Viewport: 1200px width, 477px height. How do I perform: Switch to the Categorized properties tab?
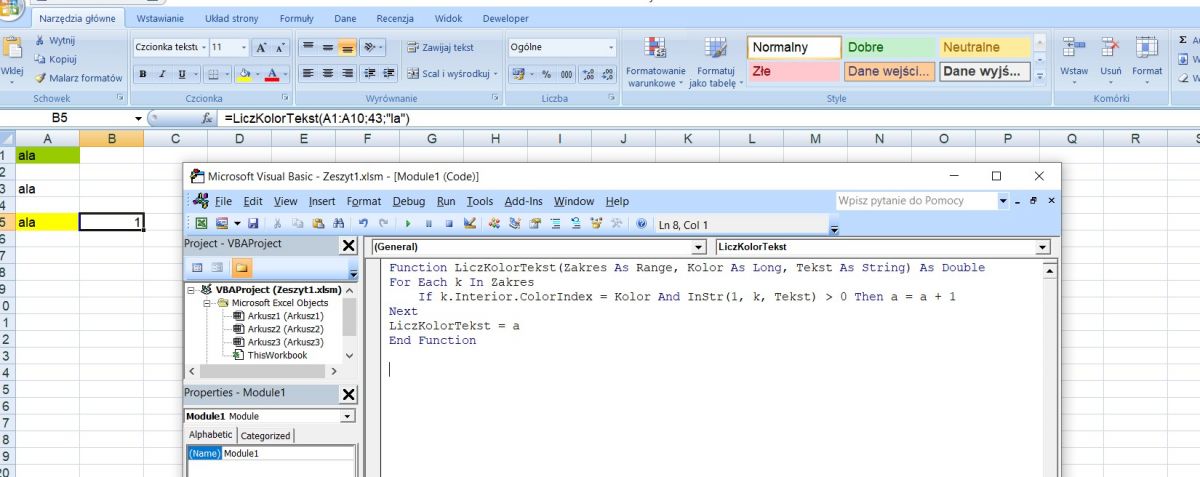click(266, 435)
